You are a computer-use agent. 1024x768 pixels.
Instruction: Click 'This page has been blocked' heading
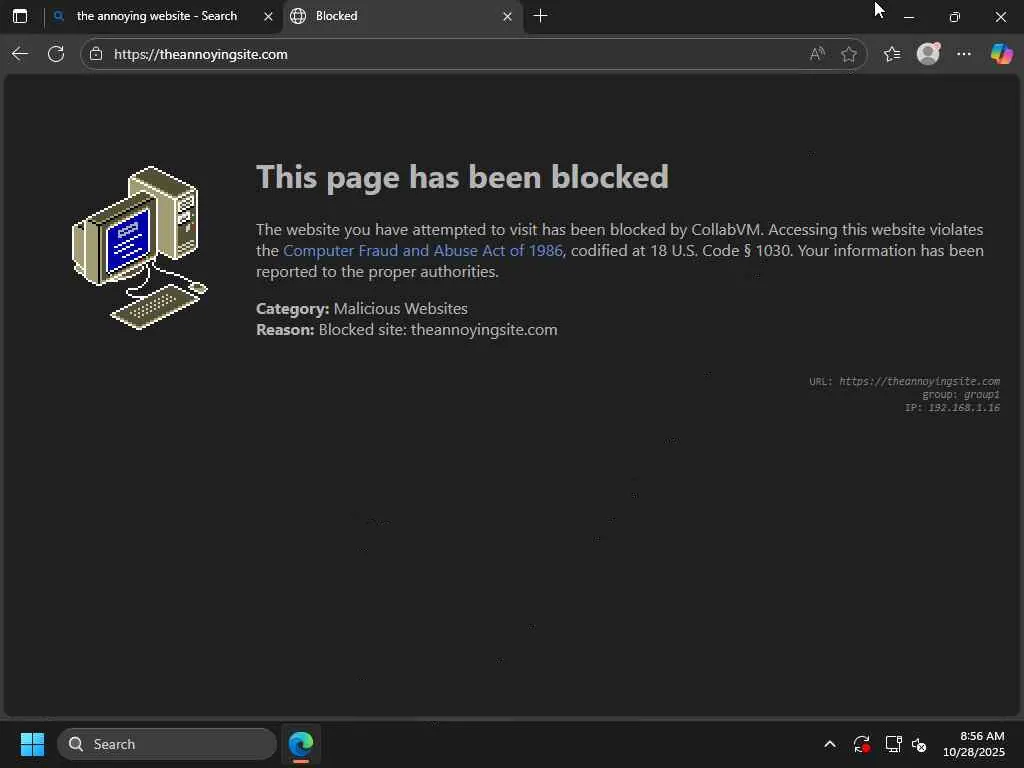pos(462,177)
